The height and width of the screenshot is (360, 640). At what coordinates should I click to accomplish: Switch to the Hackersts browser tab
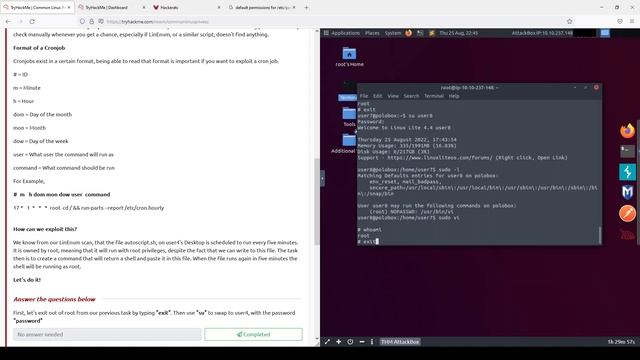(186, 7)
